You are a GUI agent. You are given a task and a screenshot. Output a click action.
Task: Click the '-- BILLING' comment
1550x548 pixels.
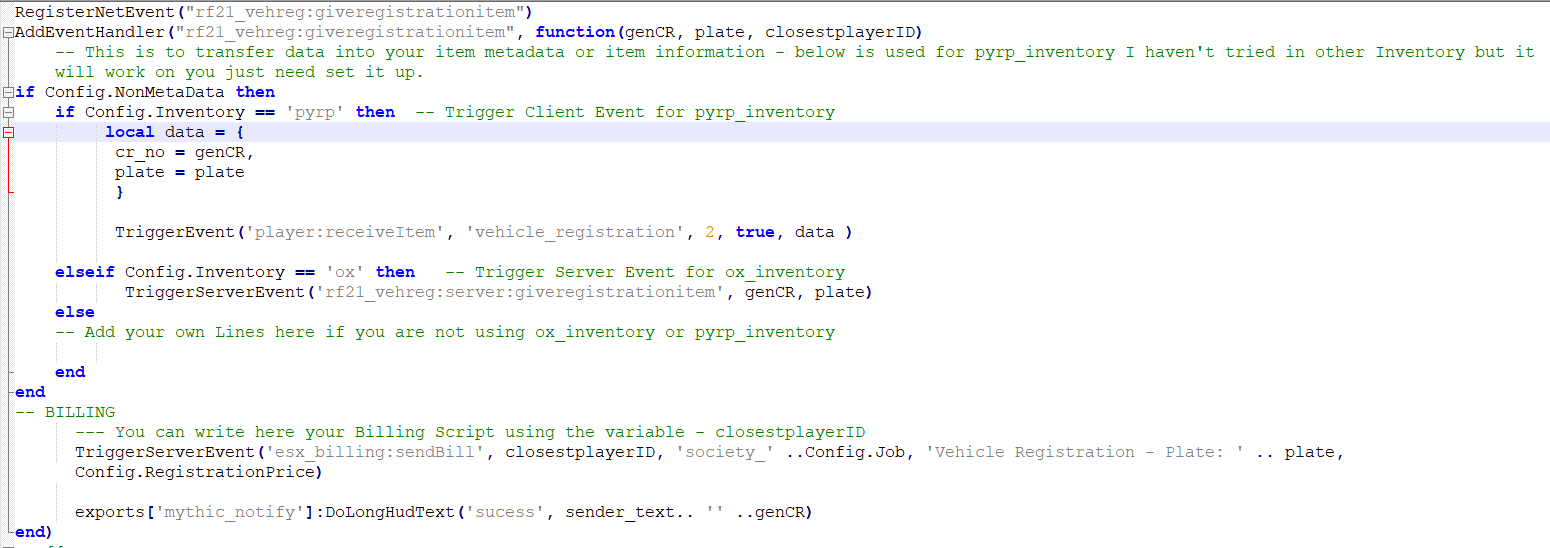pos(65,412)
